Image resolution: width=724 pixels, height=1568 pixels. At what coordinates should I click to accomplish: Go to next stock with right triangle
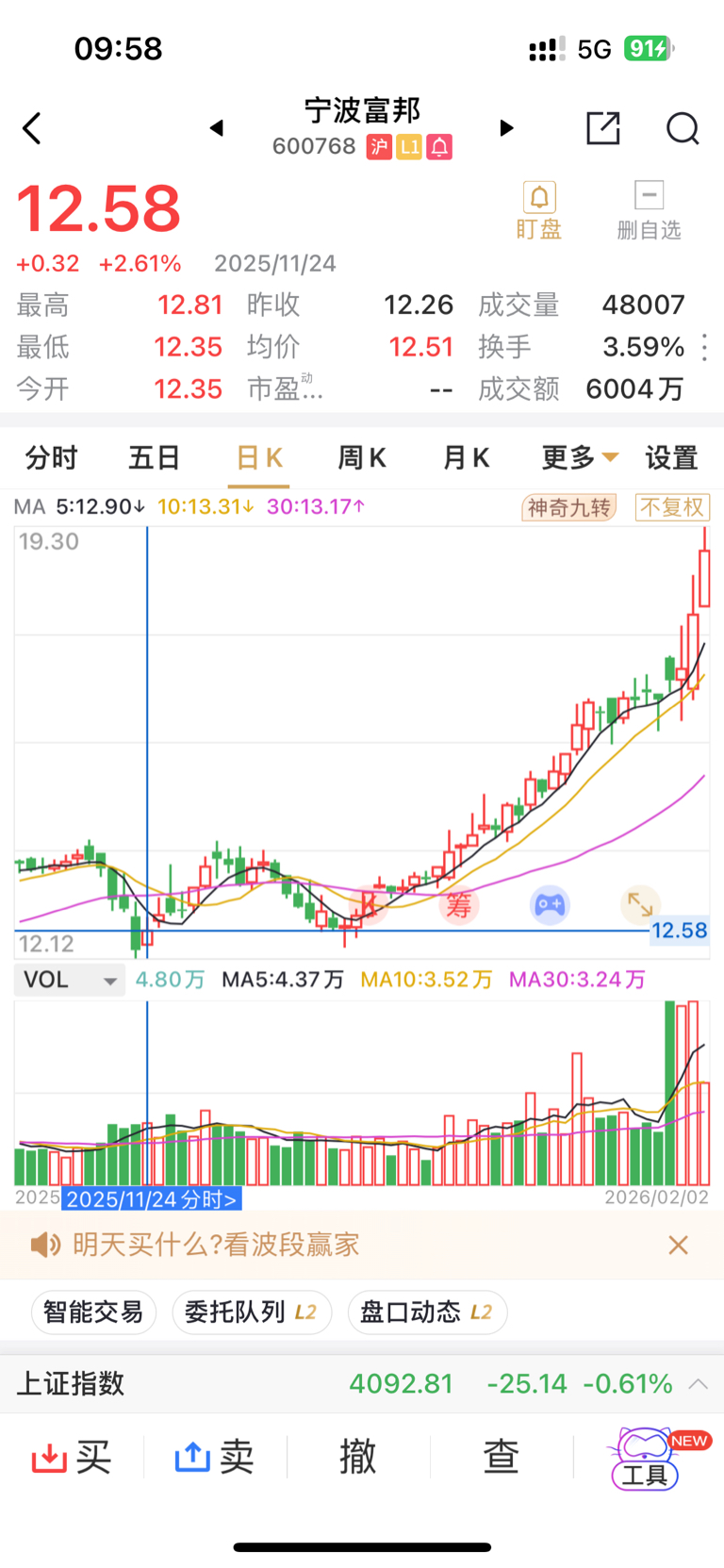(506, 127)
